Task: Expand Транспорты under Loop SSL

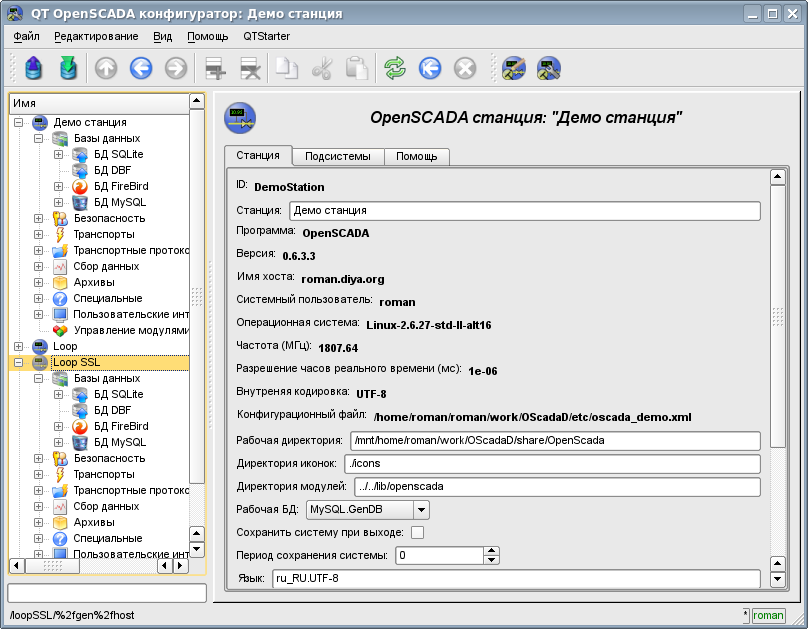Action: point(38,474)
